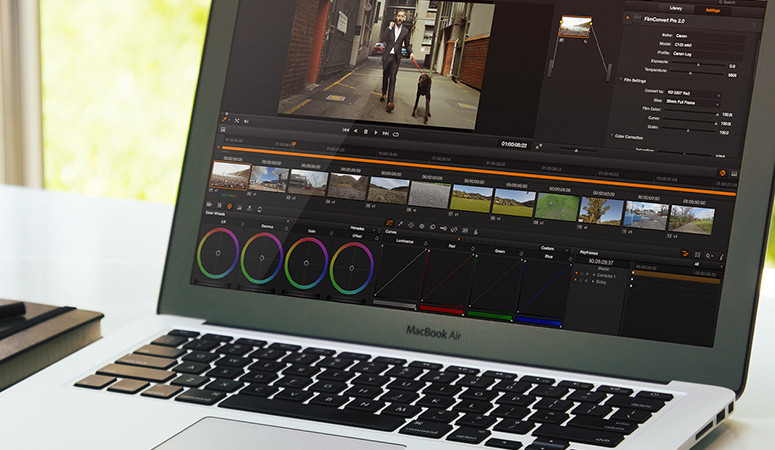
Task: Open the Profile dropdown (Canon Log)
Action: click(x=708, y=54)
